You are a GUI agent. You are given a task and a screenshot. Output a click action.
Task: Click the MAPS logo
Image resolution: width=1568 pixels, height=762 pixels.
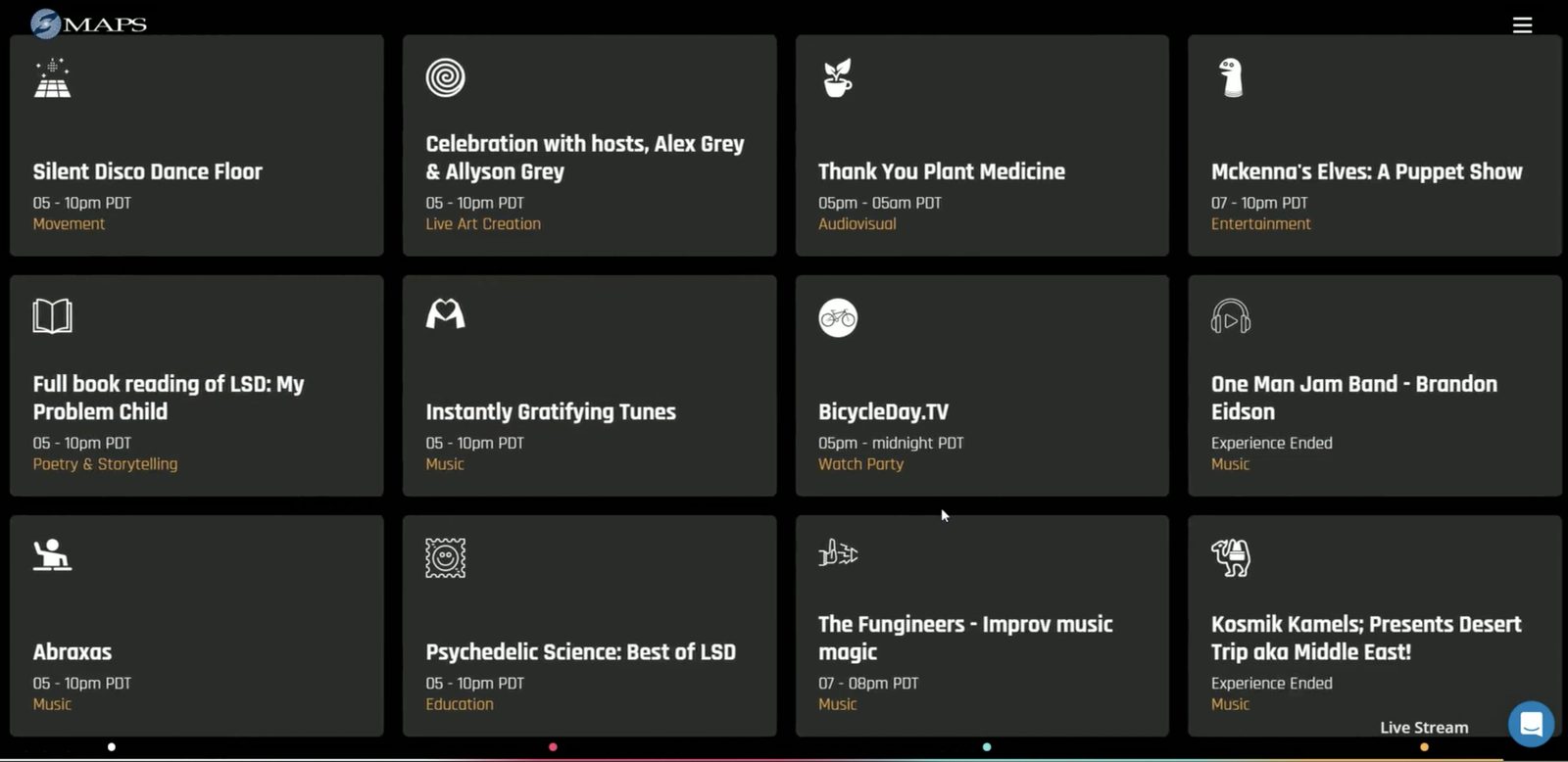(88, 24)
